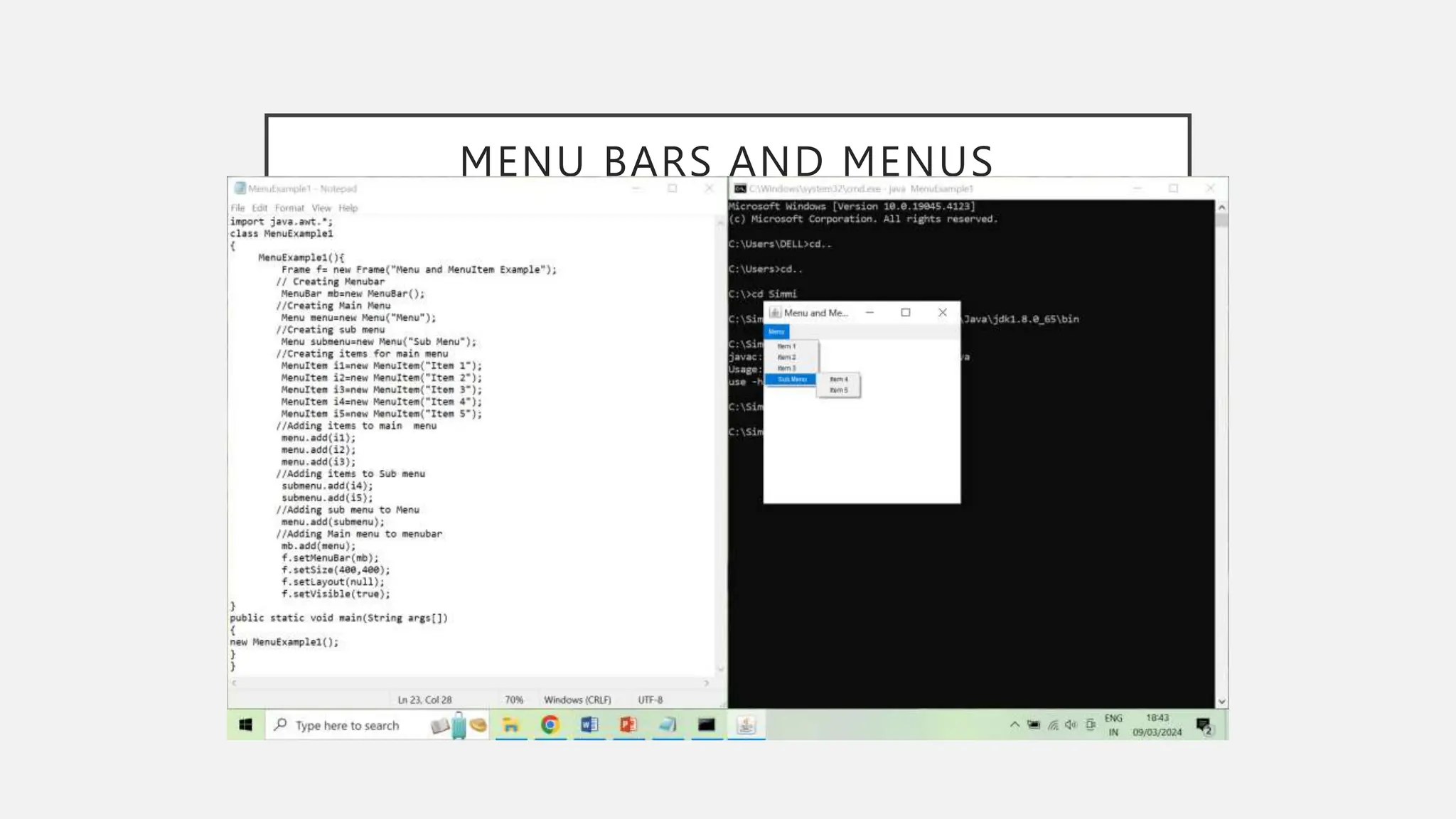Click cmd scrollbar down arrow

1221,702
